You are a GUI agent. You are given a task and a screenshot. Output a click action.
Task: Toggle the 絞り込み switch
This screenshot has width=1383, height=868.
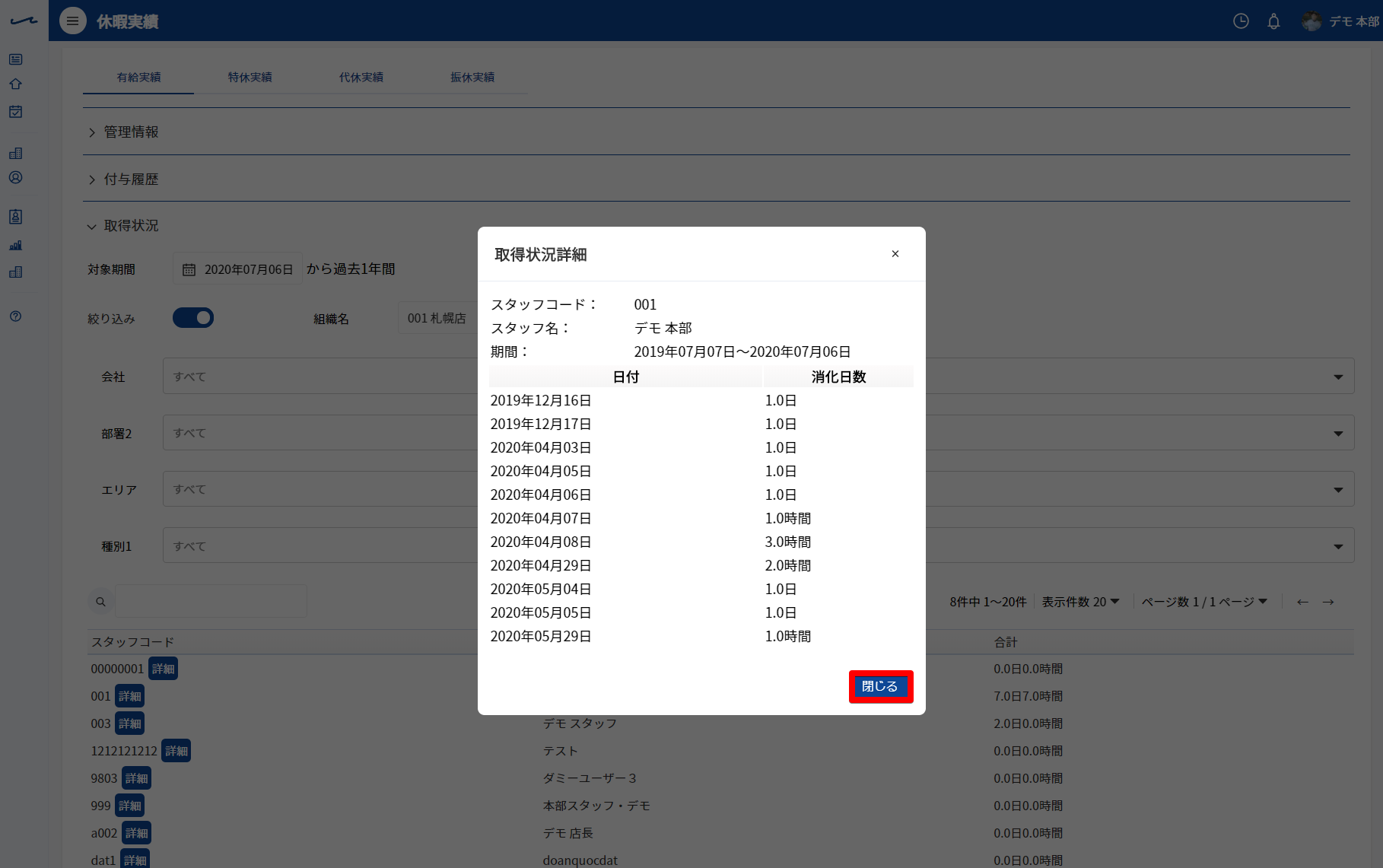click(193, 318)
